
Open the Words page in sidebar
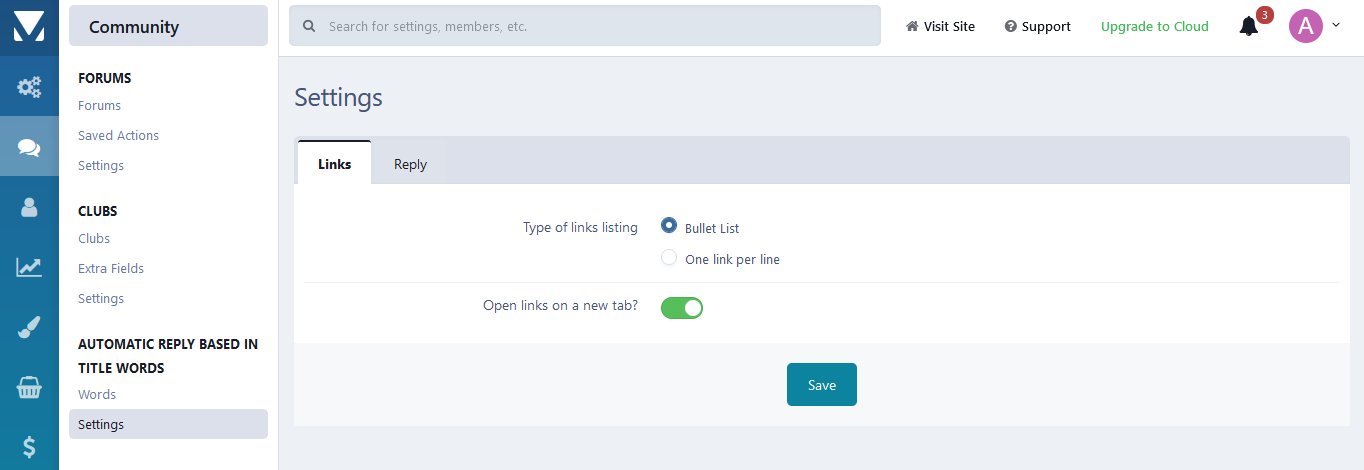(x=97, y=394)
